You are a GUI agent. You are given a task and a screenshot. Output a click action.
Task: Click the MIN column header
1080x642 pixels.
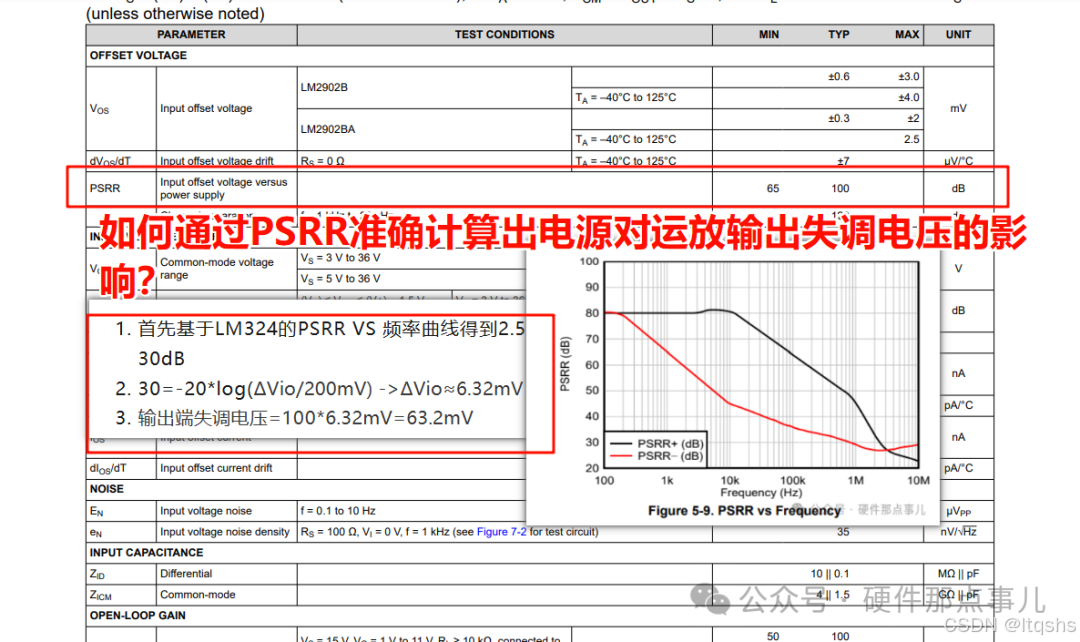tap(769, 34)
